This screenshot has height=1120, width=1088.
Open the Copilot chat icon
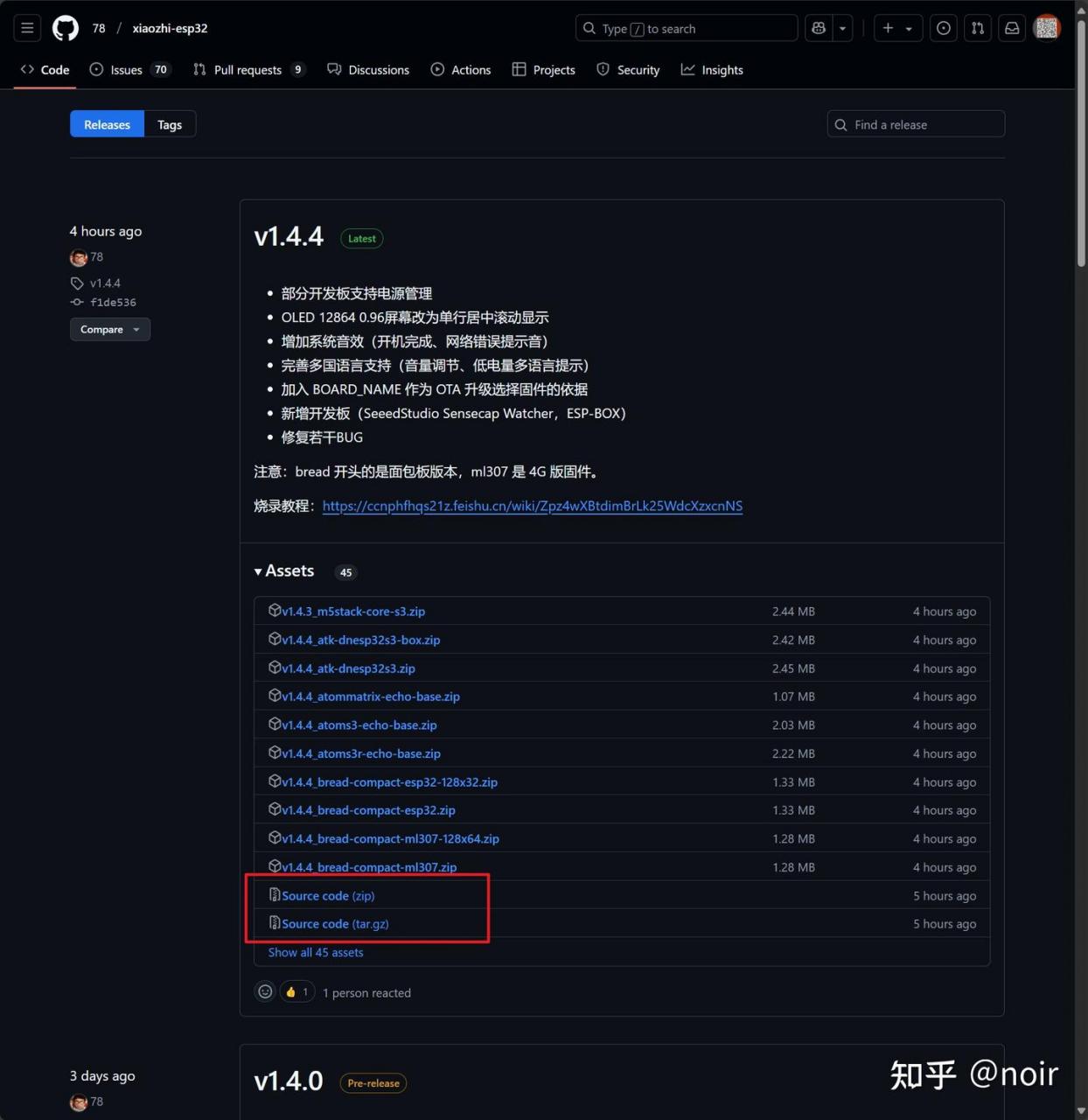[819, 28]
